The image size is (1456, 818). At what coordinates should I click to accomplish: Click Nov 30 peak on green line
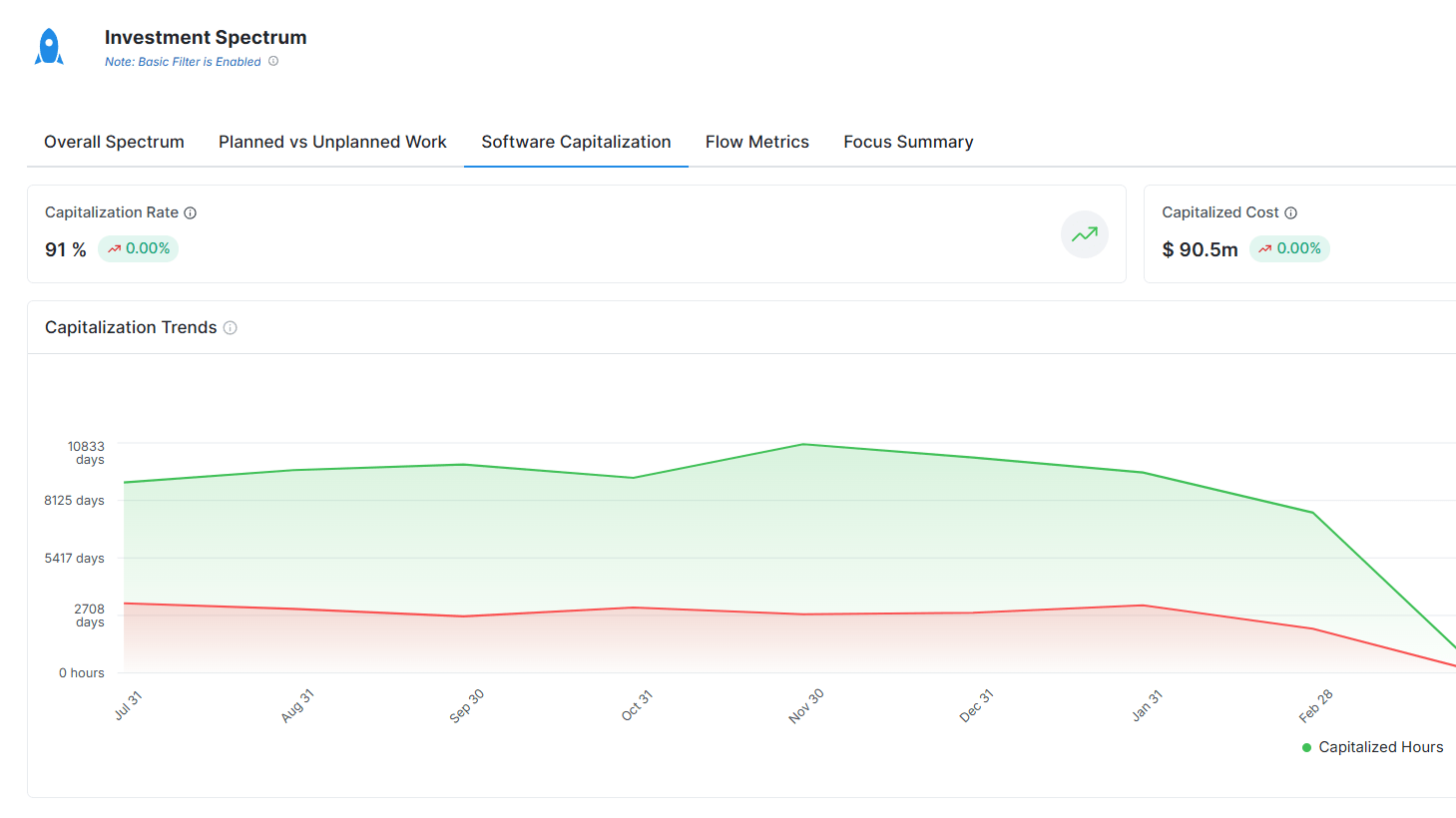click(x=803, y=444)
